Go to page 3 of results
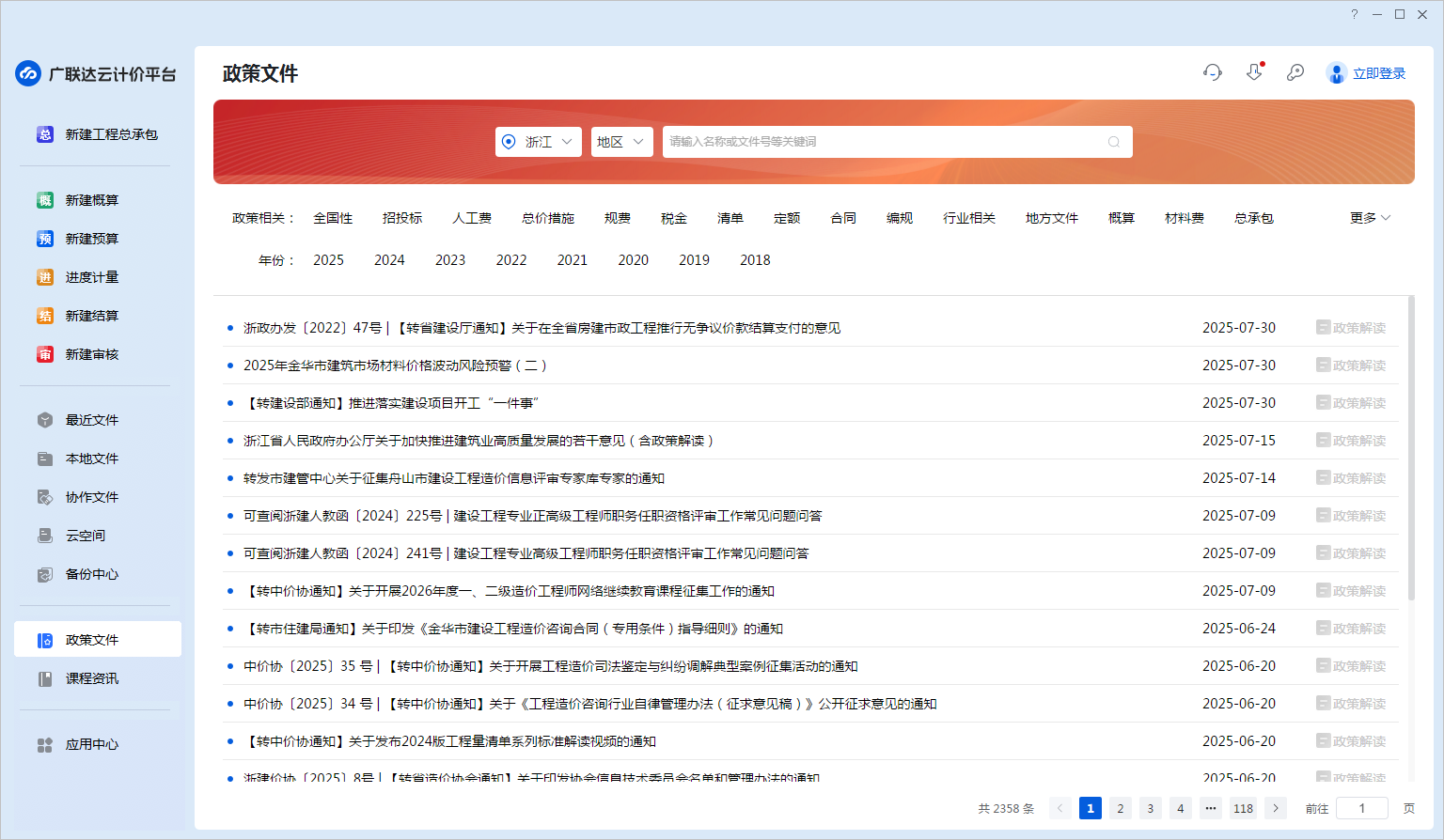Image resolution: width=1444 pixels, height=840 pixels. pyautogui.click(x=1150, y=808)
